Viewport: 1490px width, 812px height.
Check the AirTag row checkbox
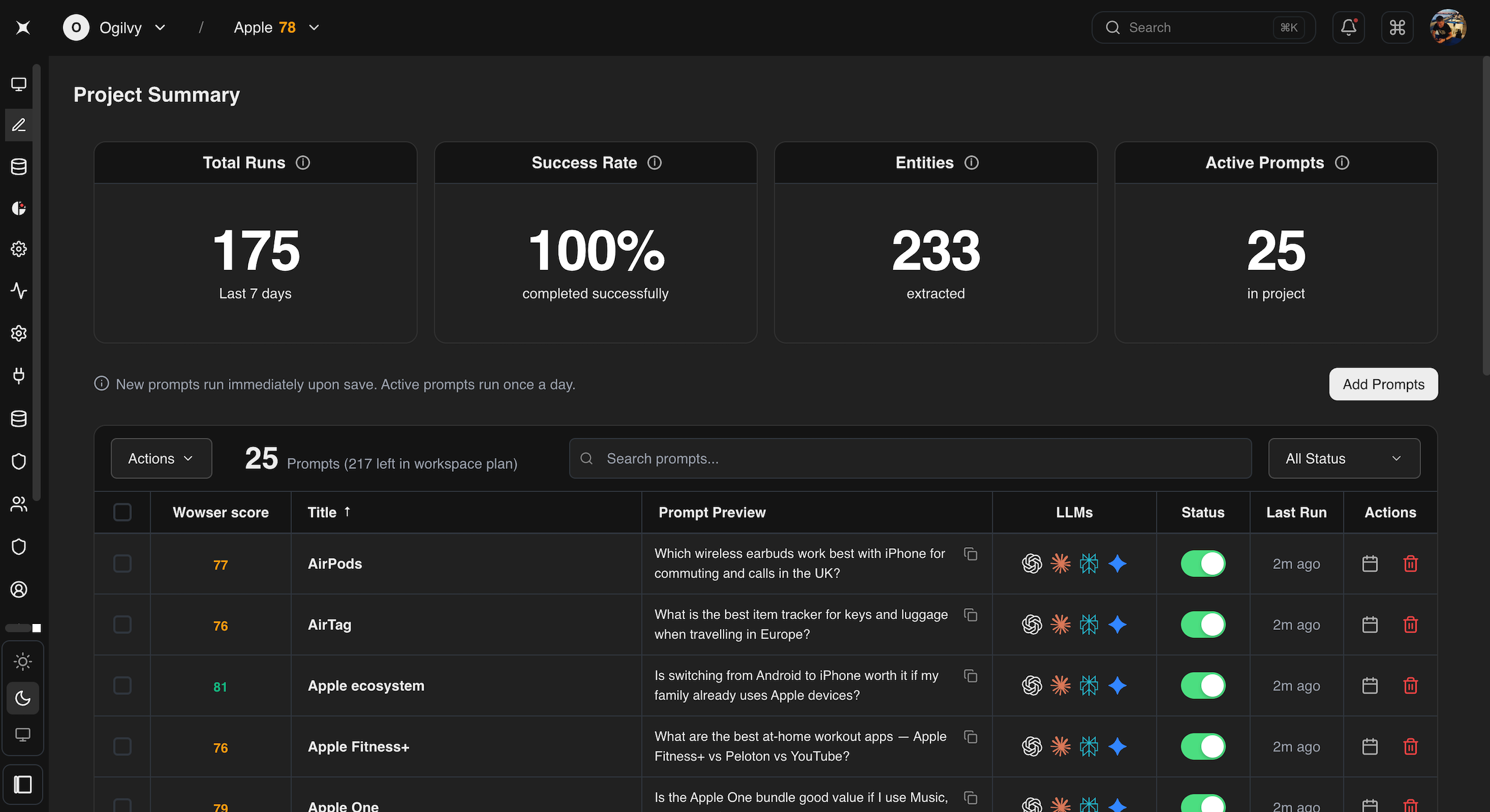(122, 625)
